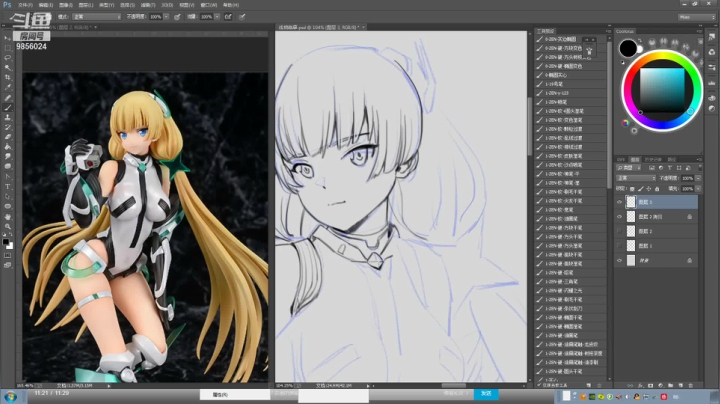Open layer blend mode dropdown
The height and width of the screenshot is (404, 720).
636,178
